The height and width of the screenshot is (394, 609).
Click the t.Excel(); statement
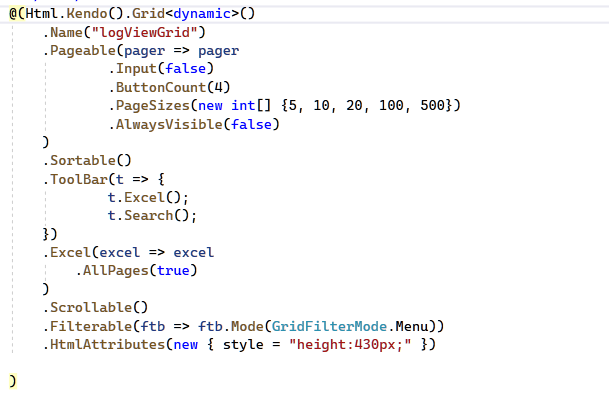pyautogui.click(x=148, y=198)
